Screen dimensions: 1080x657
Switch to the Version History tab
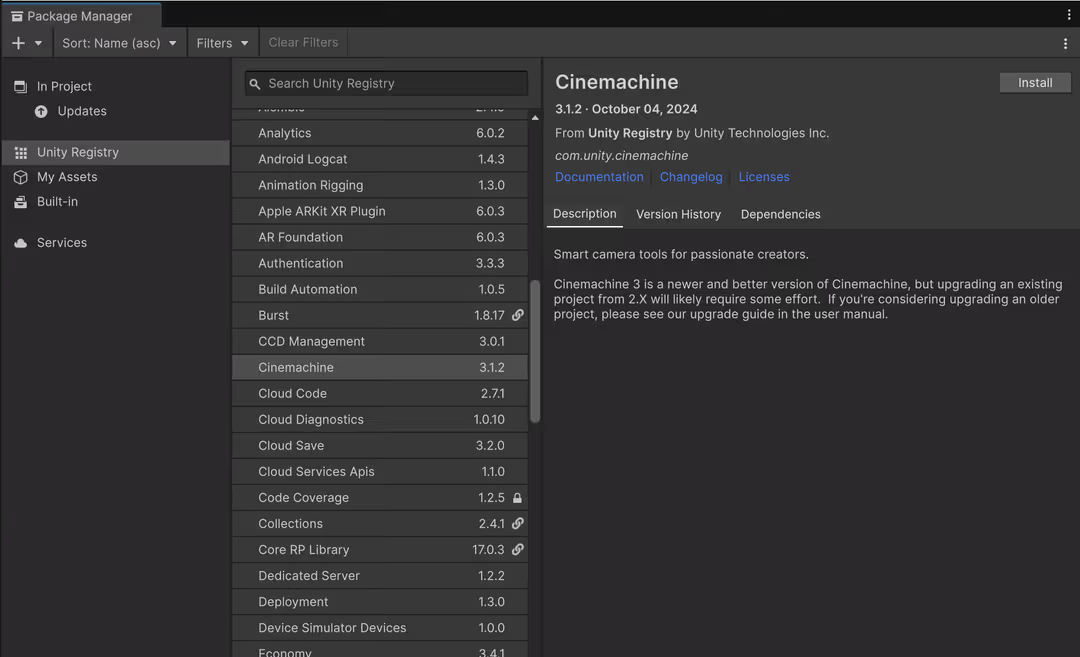click(678, 214)
